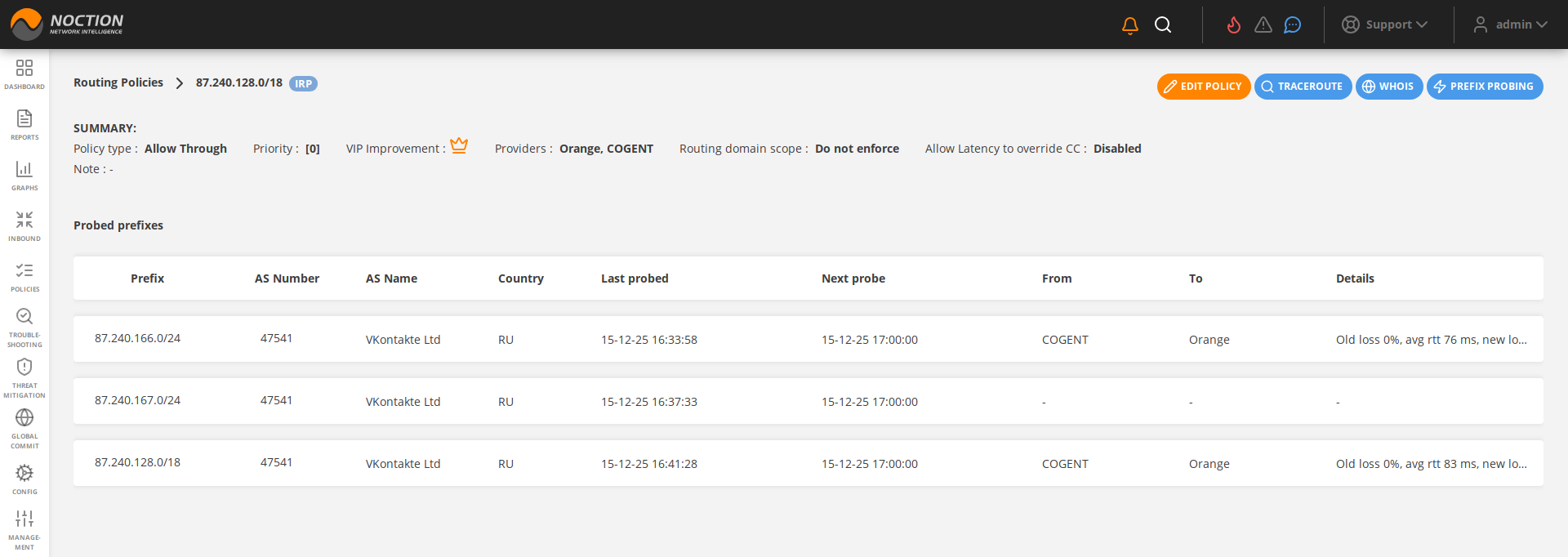Open the flame alerts icon

(1233, 25)
